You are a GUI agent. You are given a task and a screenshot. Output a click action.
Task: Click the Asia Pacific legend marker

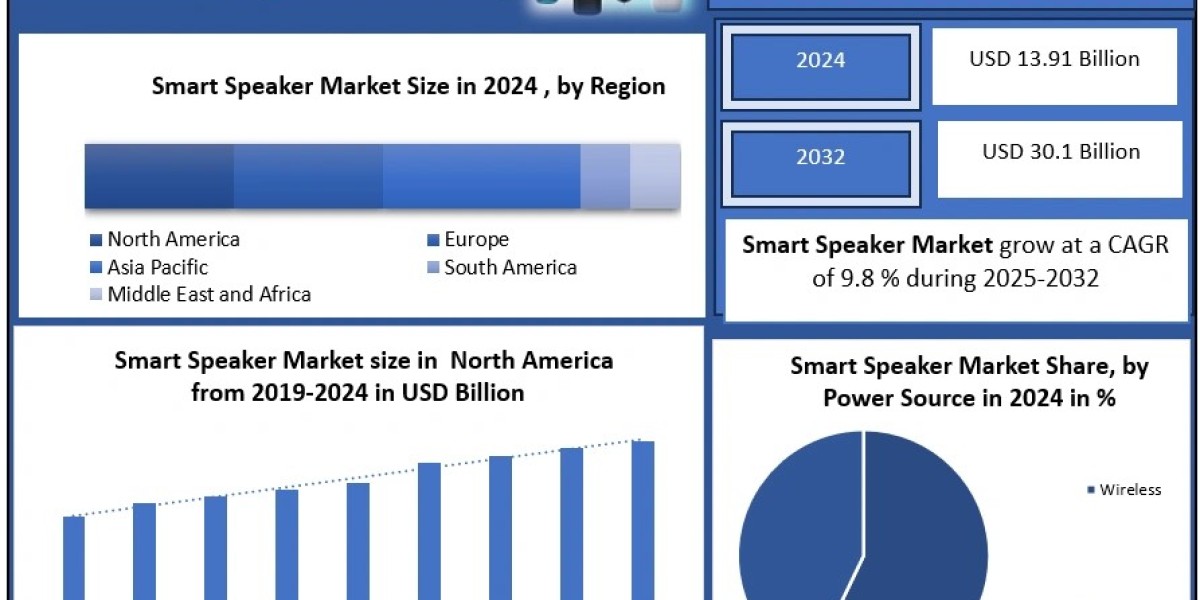coord(96,268)
